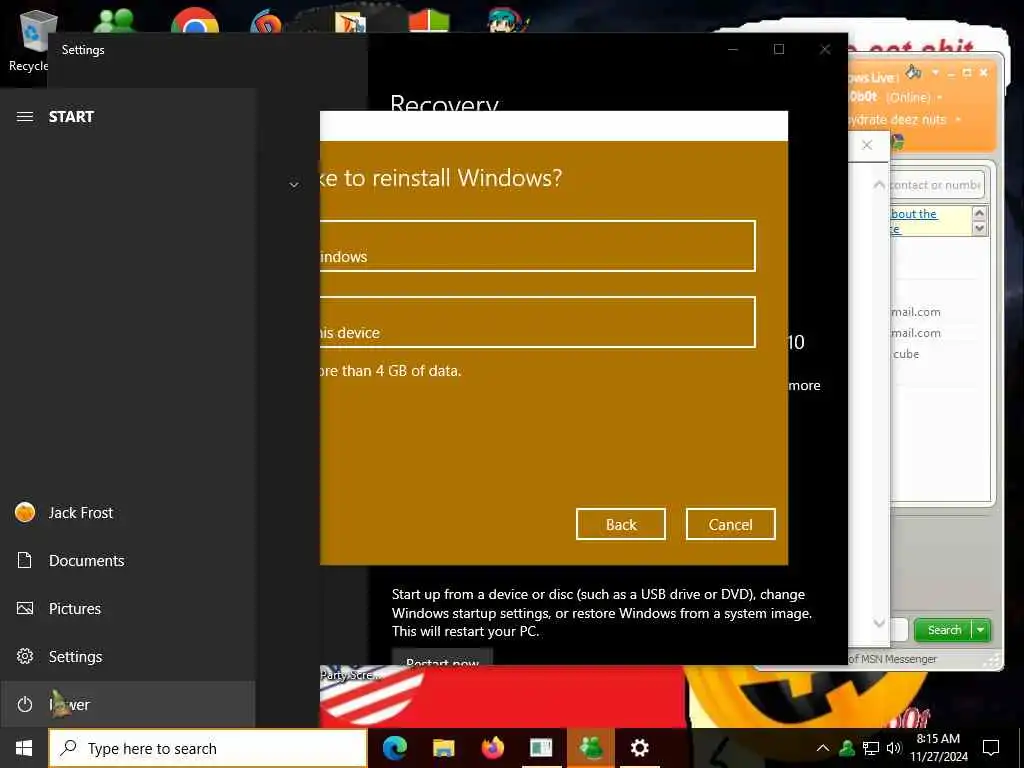Choose the reinstall option ending in 'this device'
This screenshot has width=1024, height=768.
tap(537, 322)
